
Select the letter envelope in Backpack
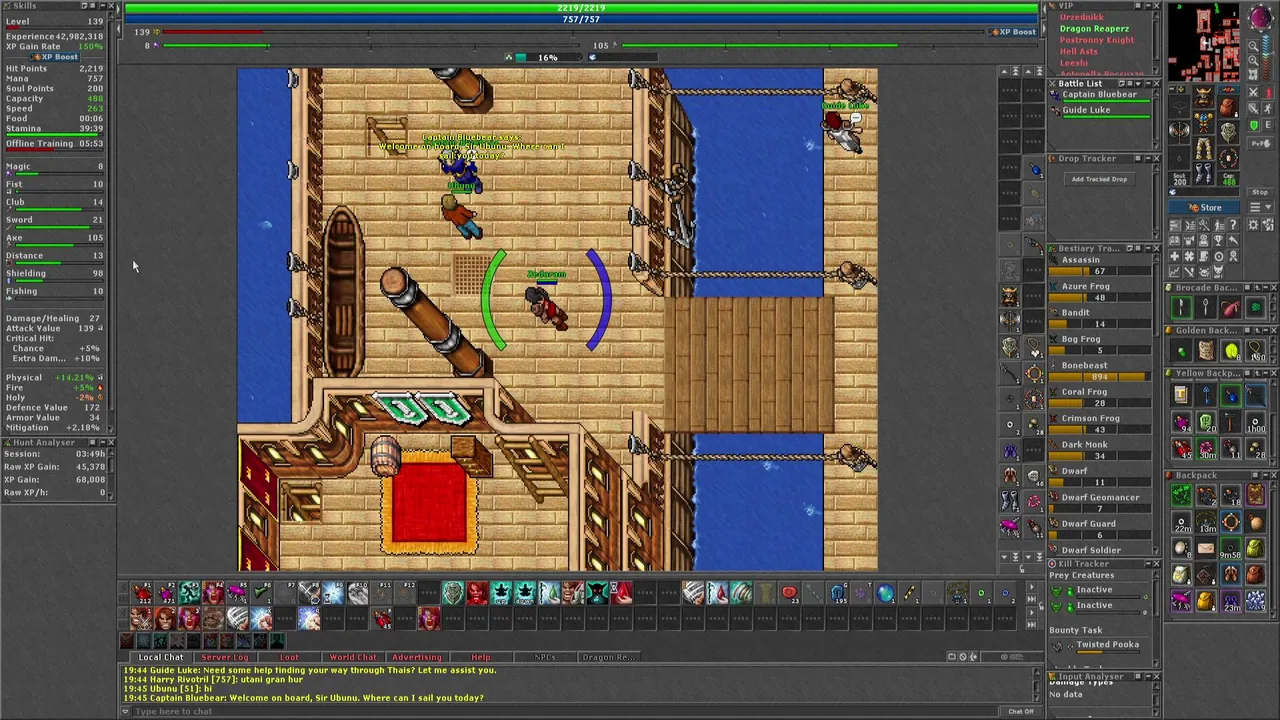[x=1207, y=547]
